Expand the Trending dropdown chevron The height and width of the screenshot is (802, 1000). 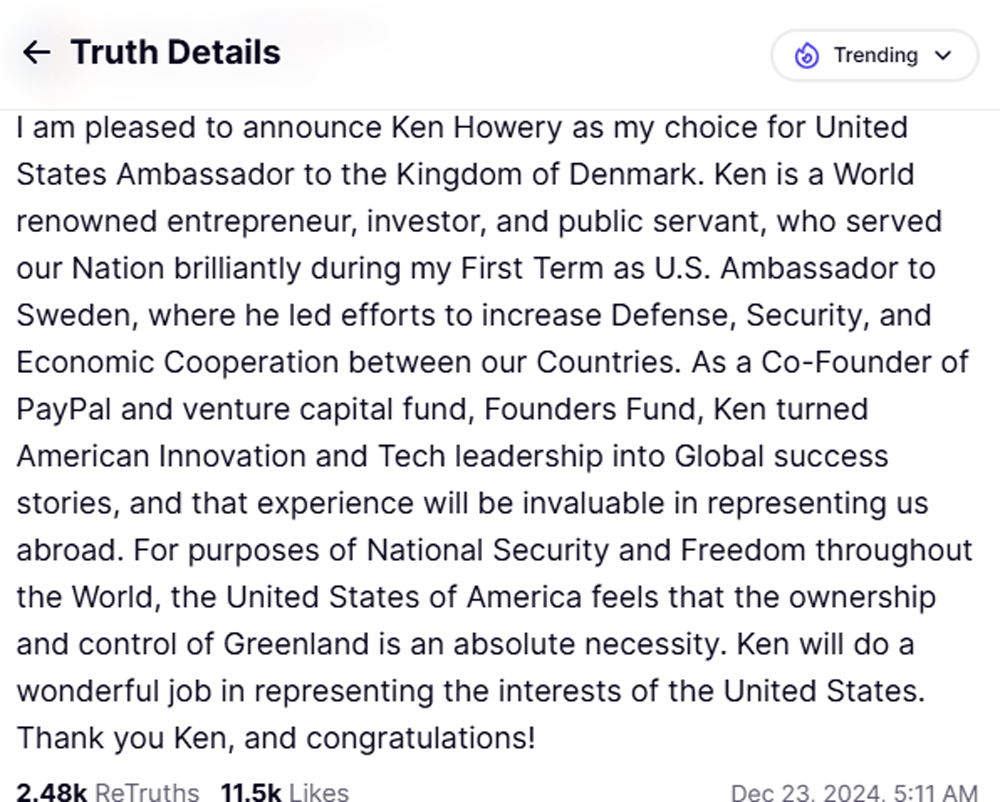click(943, 56)
